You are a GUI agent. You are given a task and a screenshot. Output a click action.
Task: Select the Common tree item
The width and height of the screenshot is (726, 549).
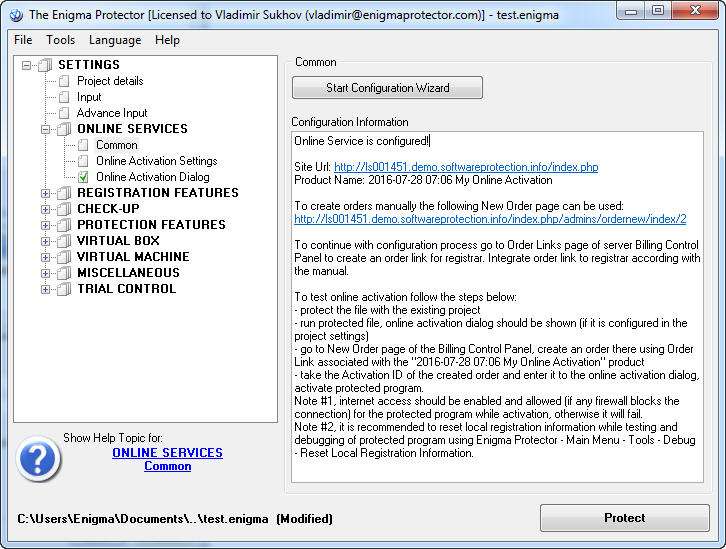click(117, 145)
